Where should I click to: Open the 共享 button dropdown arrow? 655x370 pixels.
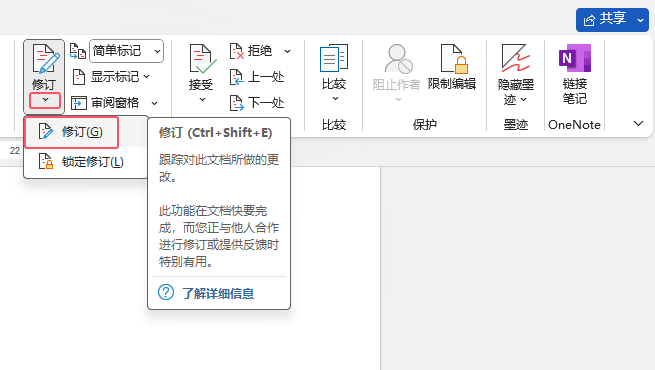pos(641,20)
